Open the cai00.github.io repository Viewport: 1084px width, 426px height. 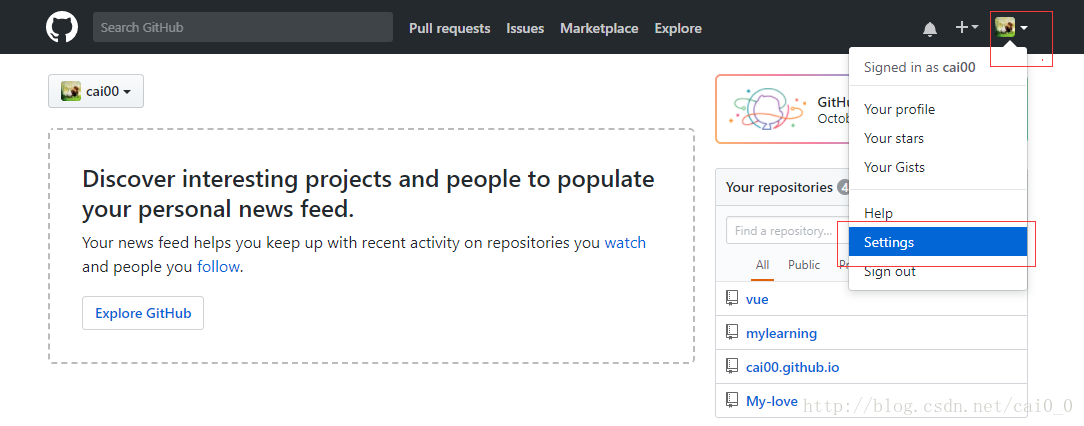[792, 367]
